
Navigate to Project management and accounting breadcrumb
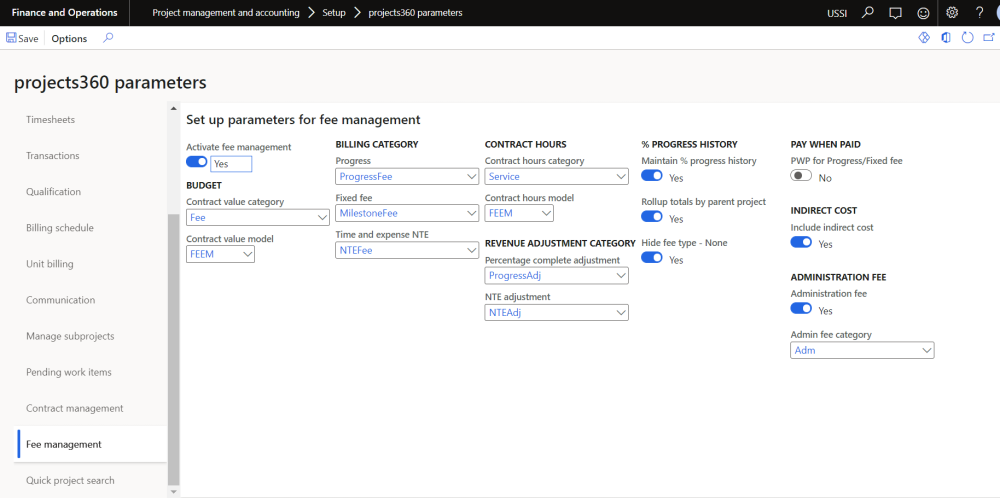[x=225, y=13]
